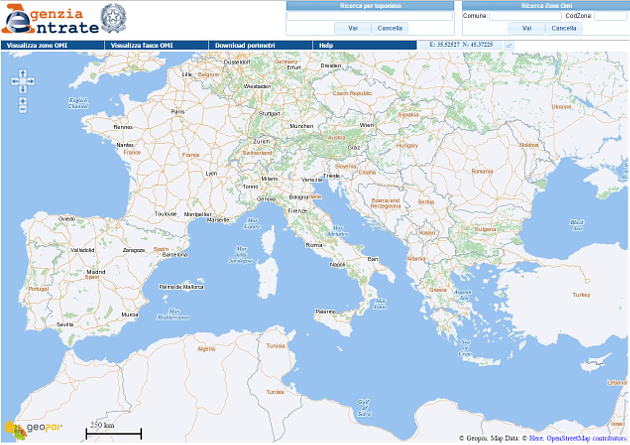Click the Black Sea label
This screenshot has height=445, width=630.
(577, 225)
